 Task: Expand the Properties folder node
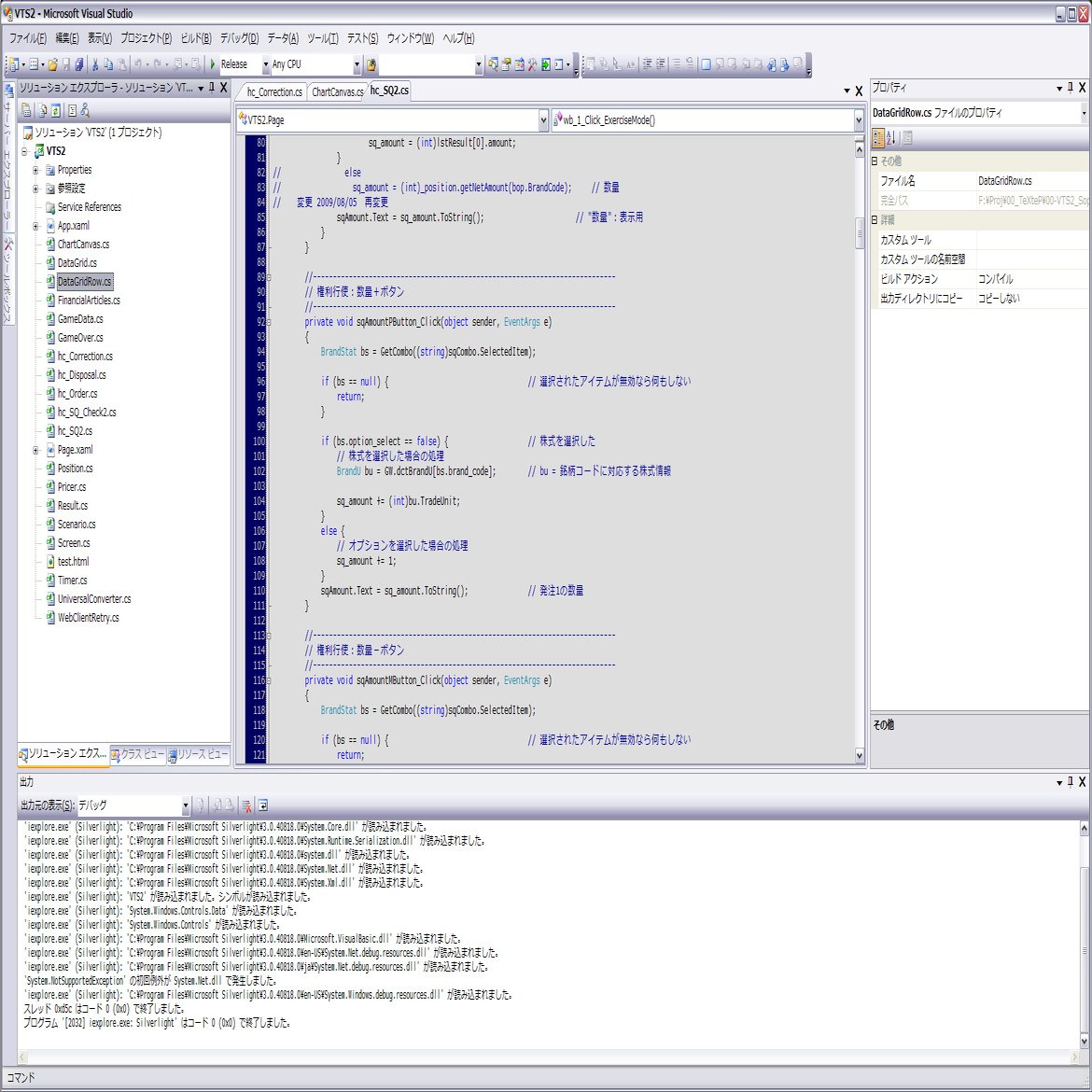click(x=35, y=170)
